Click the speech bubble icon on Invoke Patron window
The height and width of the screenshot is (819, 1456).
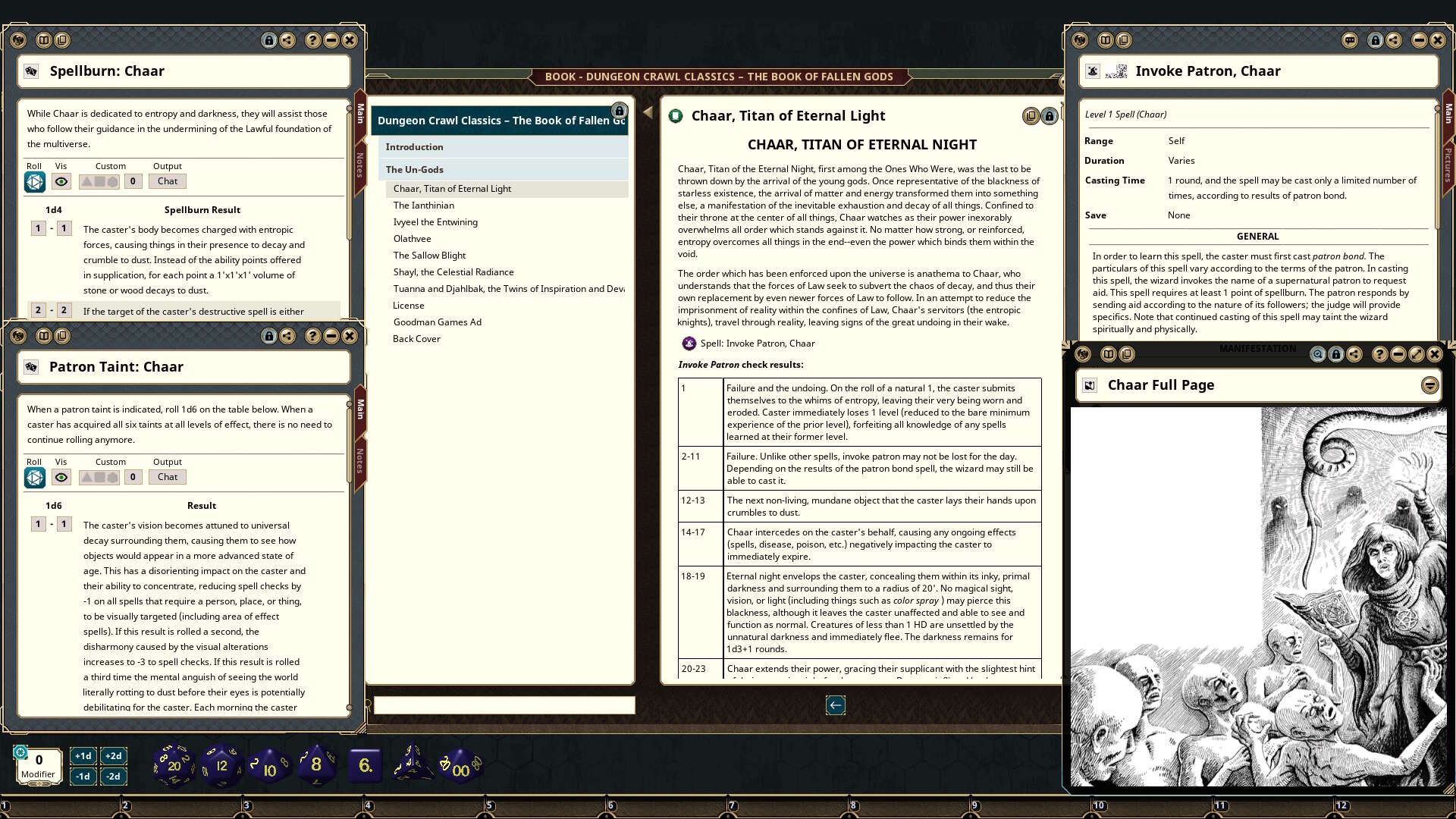[1349, 40]
